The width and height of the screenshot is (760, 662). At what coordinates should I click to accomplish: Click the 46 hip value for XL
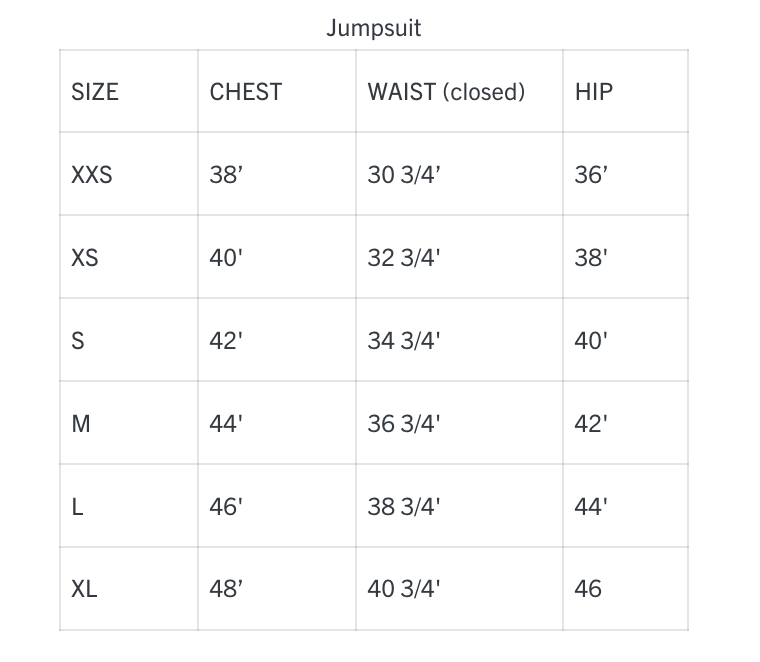588,589
